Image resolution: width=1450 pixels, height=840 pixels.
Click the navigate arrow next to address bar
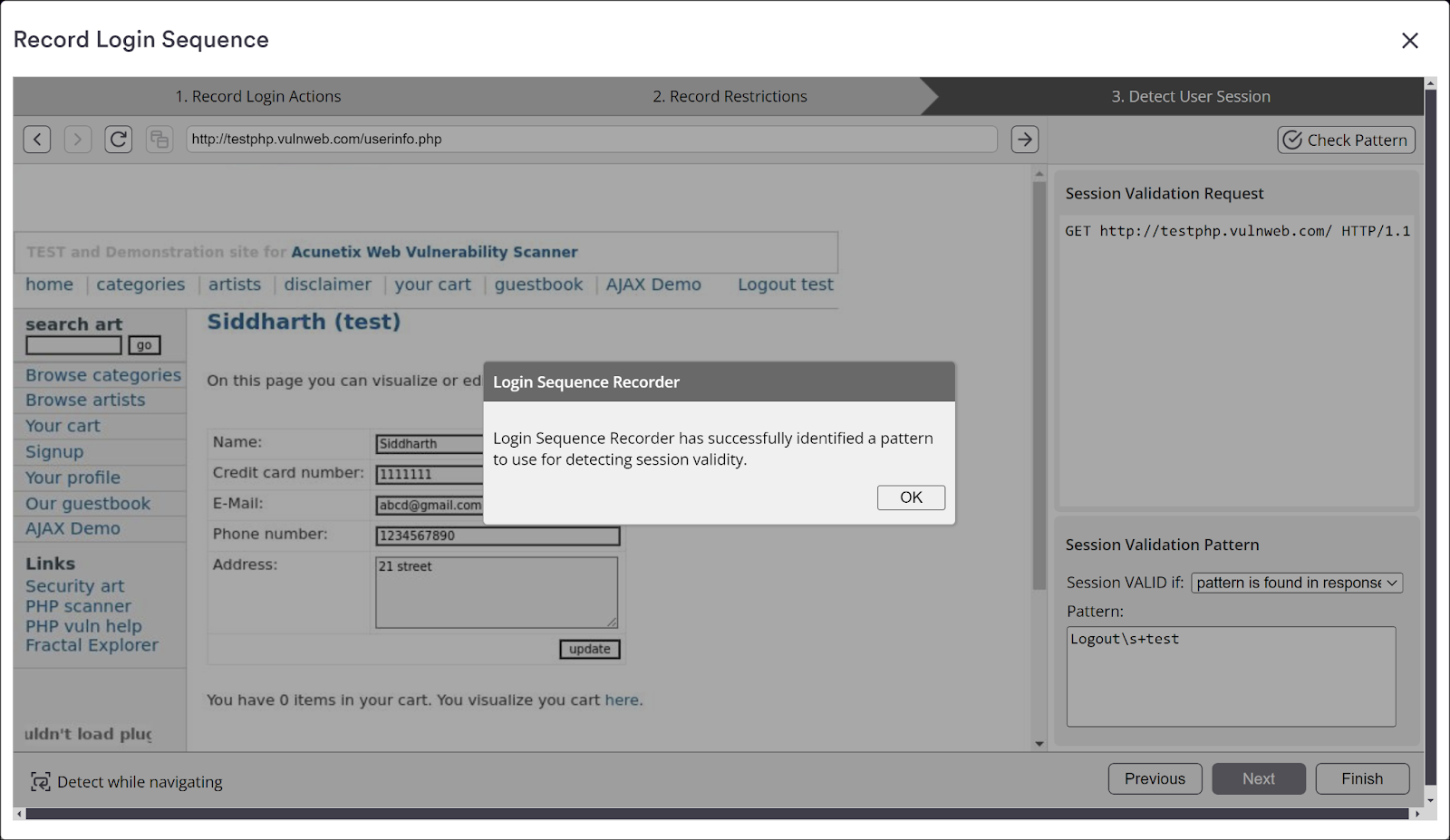pyautogui.click(x=1024, y=139)
